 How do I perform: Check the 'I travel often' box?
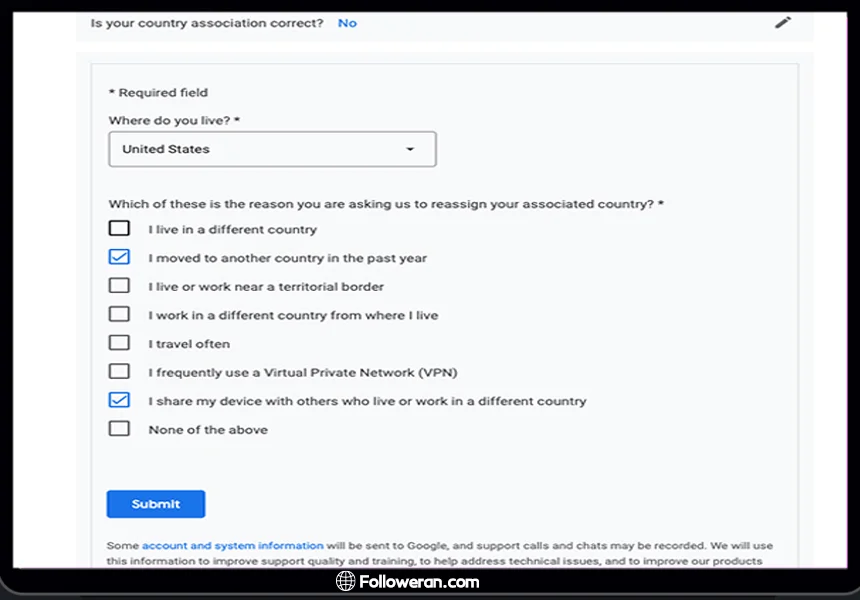119,343
